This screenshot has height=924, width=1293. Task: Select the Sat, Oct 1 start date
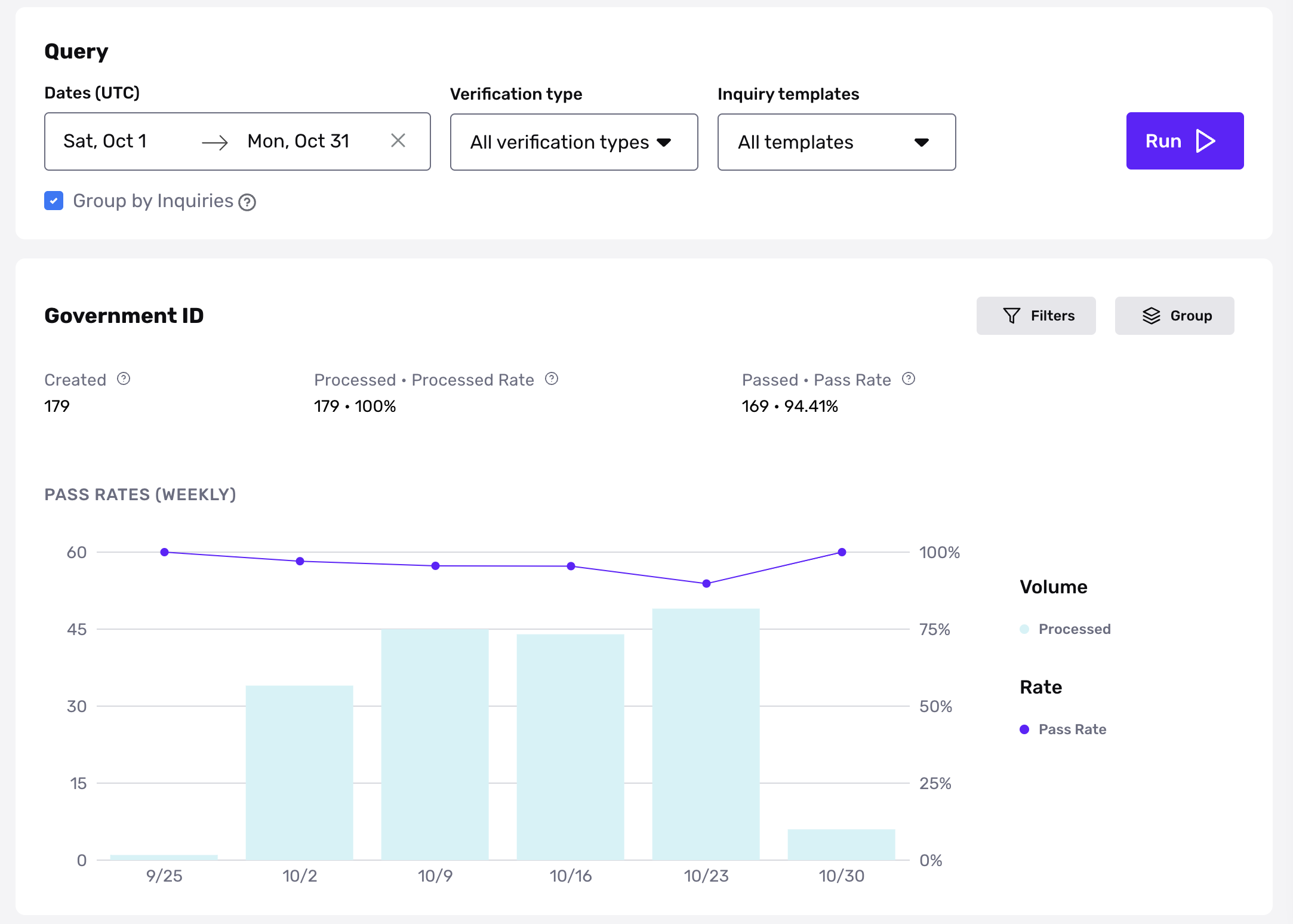coord(105,141)
